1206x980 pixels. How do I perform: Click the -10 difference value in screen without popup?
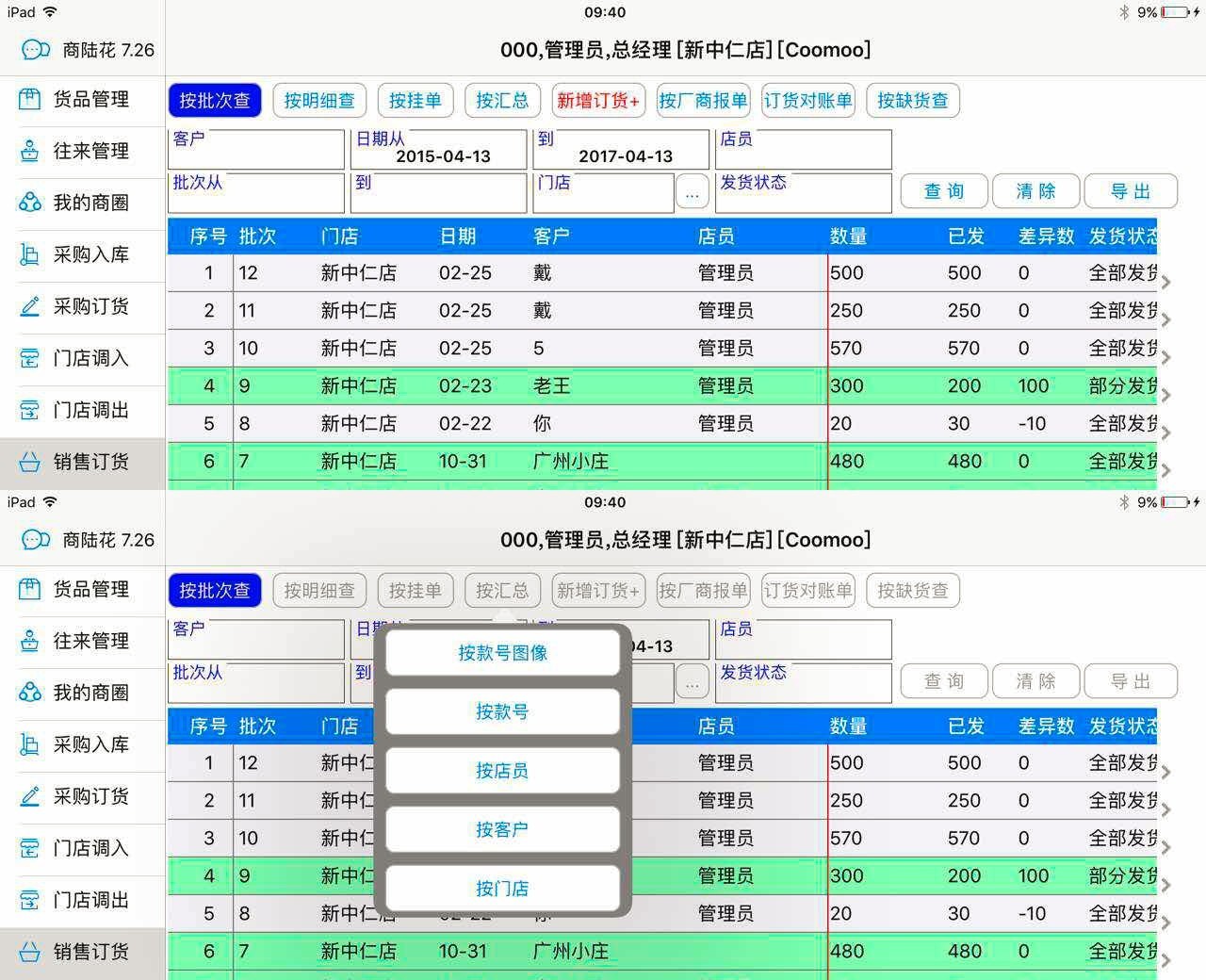coord(1033,423)
